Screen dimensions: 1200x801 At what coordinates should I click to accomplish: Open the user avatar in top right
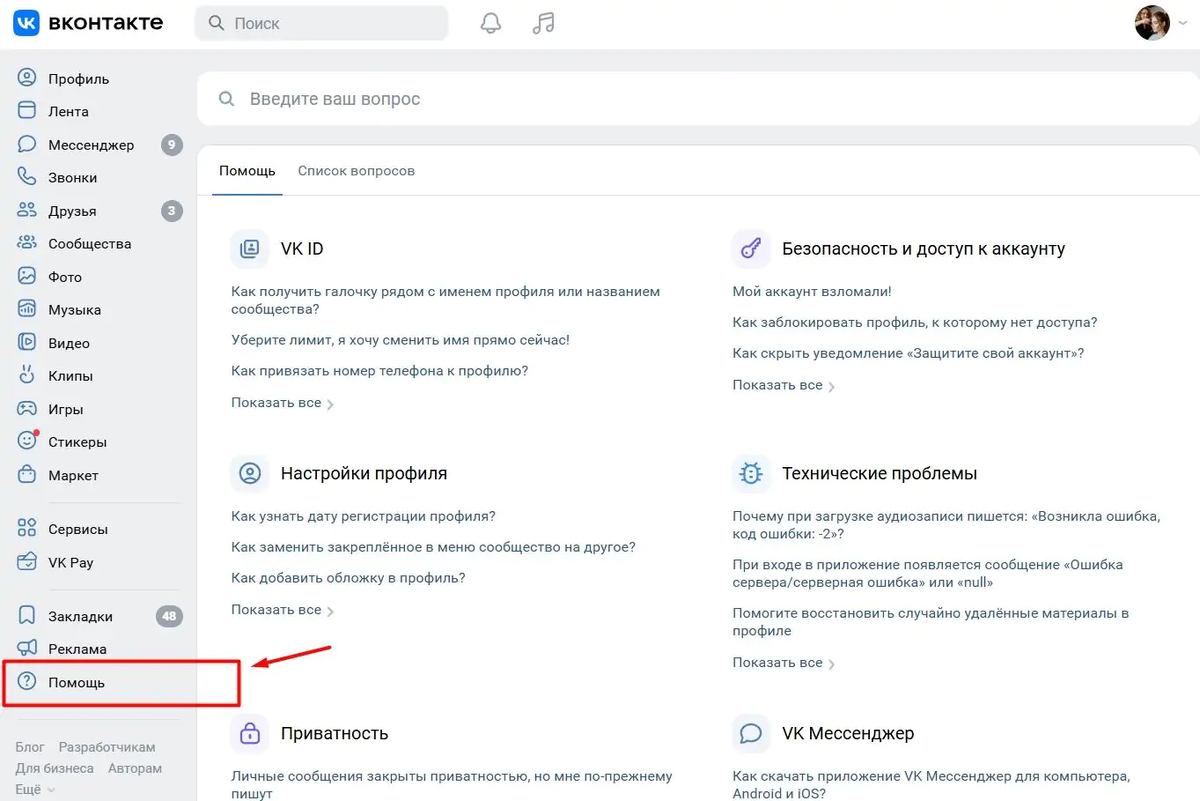point(1152,23)
